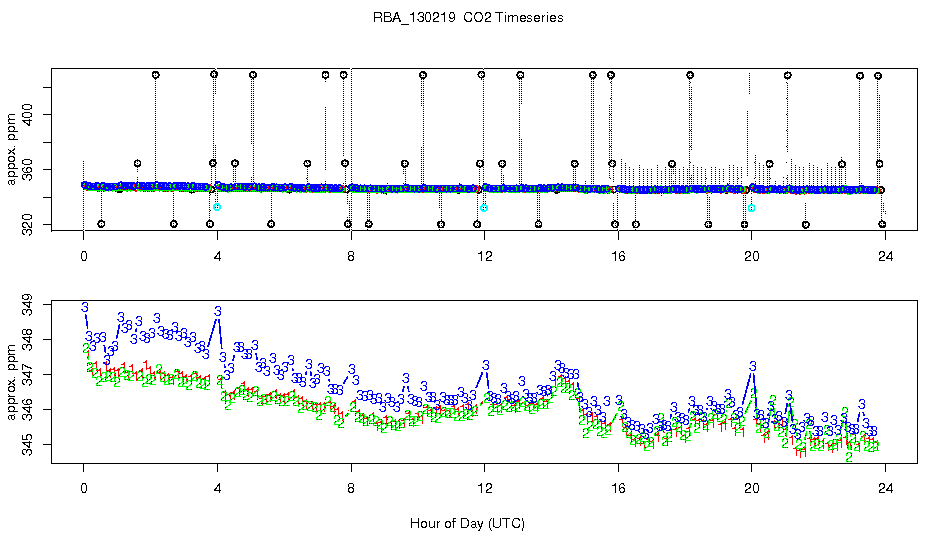Viewport: 936px width, 540px height.
Task: Click the 320 tick label on upper plot
Action: pyautogui.click(x=28, y=225)
